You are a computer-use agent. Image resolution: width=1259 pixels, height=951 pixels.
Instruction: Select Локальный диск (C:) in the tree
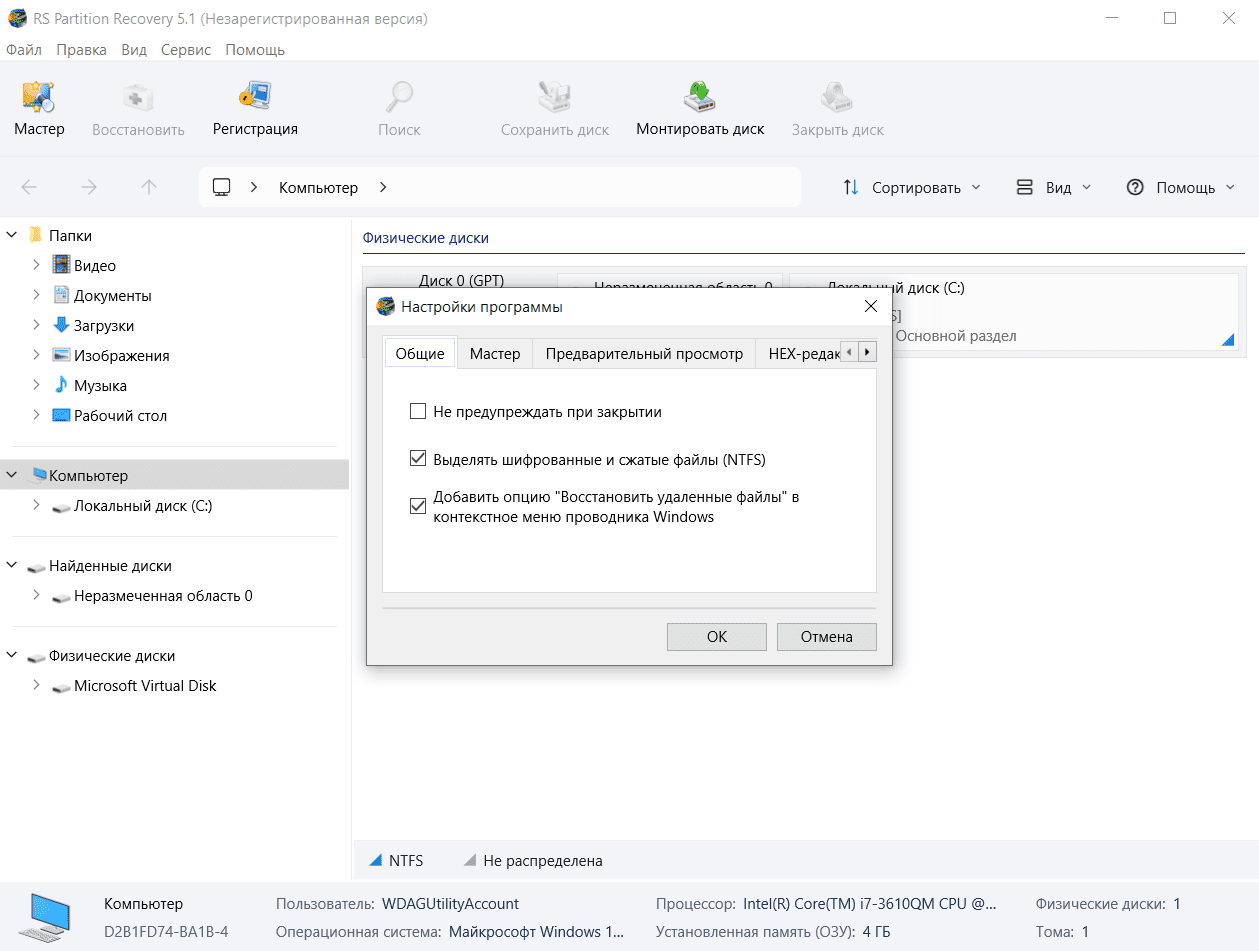click(143, 506)
